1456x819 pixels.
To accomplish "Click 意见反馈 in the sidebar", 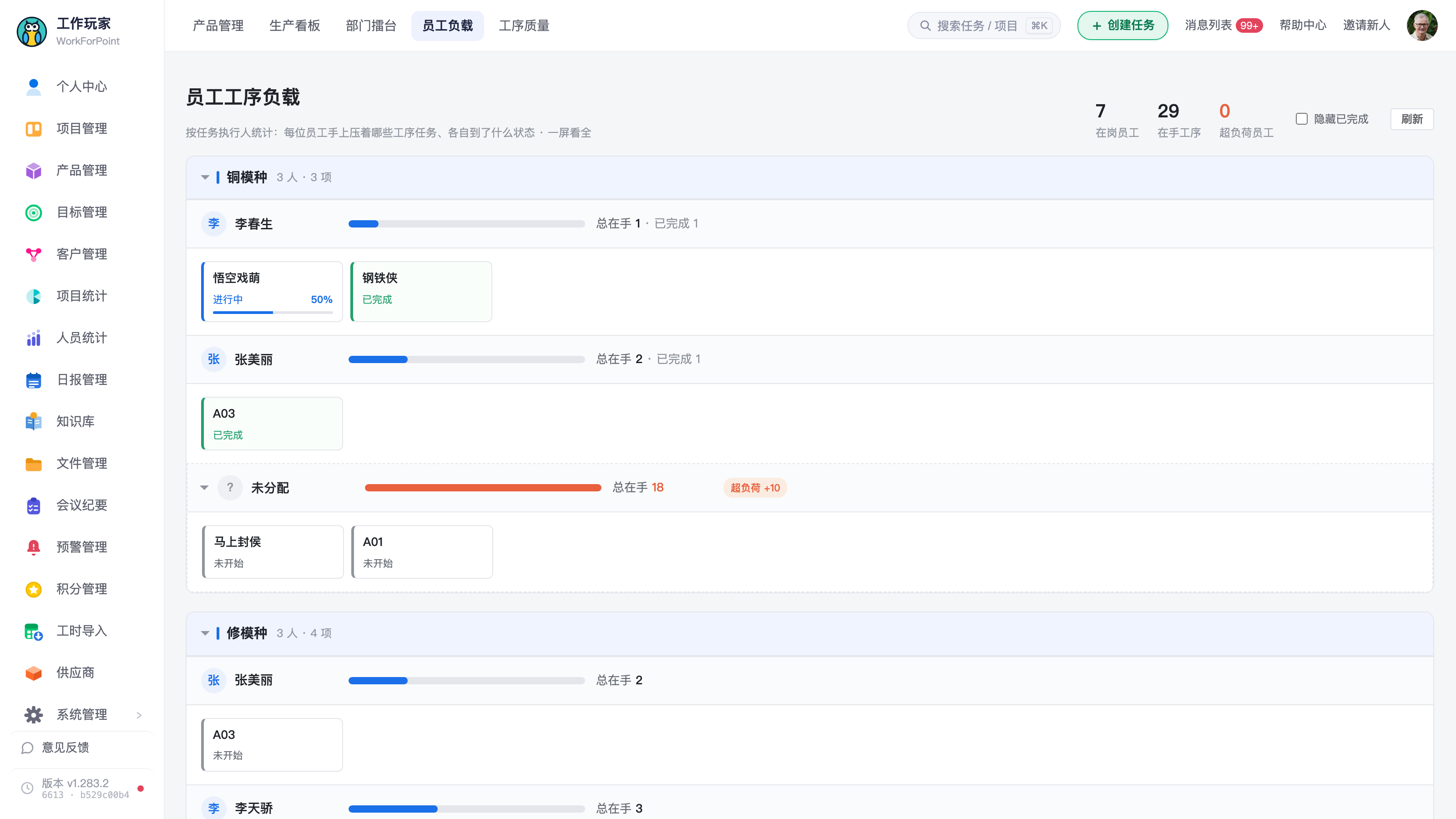I will pyautogui.click(x=55, y=748).
